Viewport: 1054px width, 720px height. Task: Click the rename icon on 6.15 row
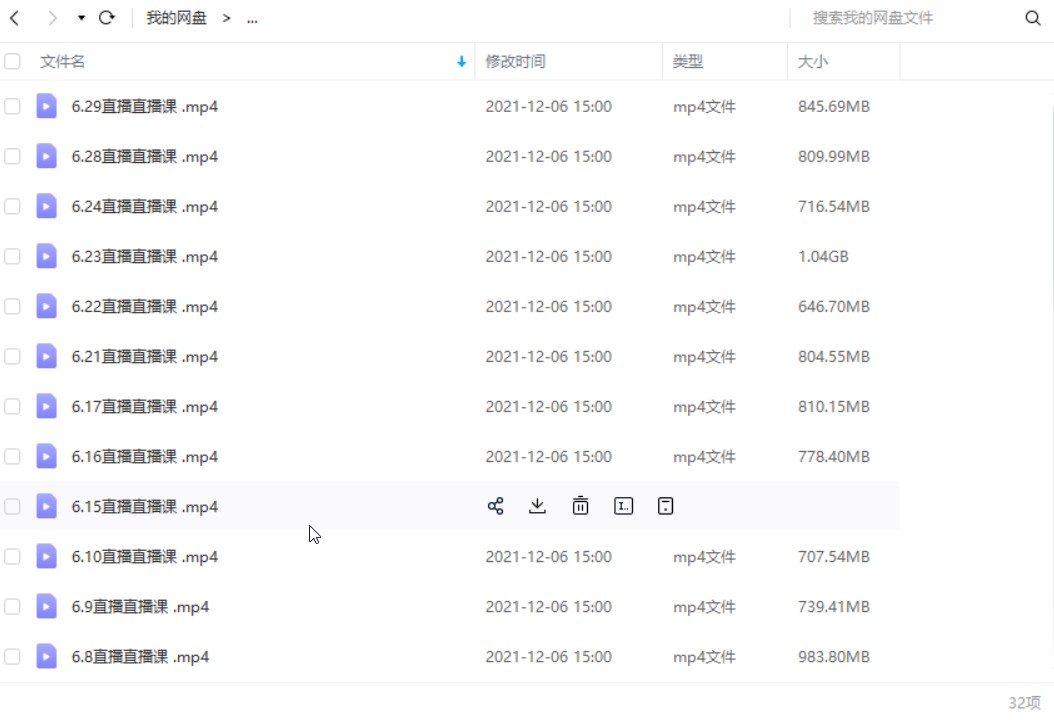coord(624,506)
